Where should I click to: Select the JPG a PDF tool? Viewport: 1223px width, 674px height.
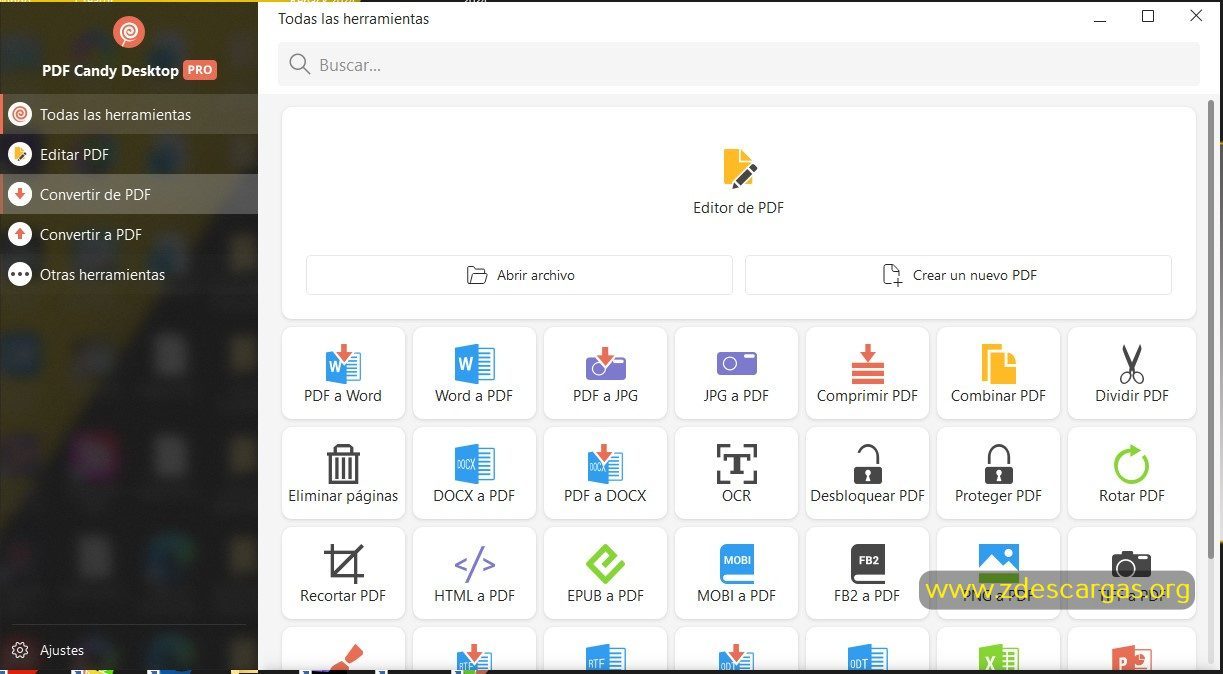point(736,373)
